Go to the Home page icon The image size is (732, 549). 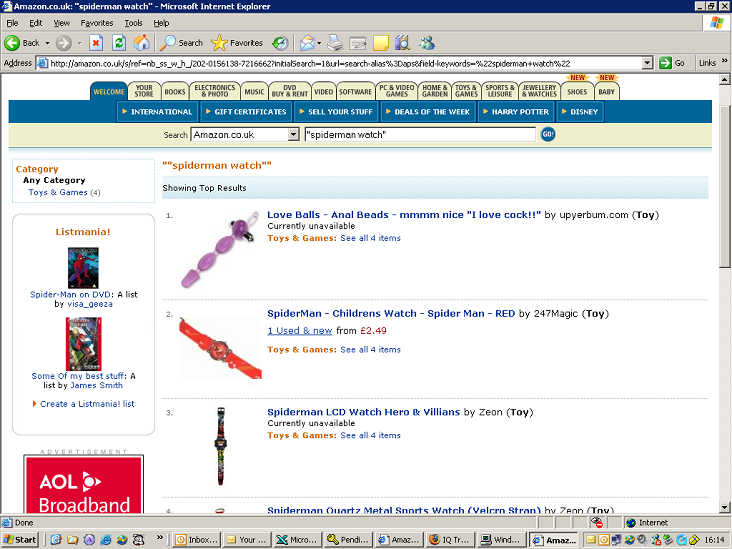click(x=141, y=43)
